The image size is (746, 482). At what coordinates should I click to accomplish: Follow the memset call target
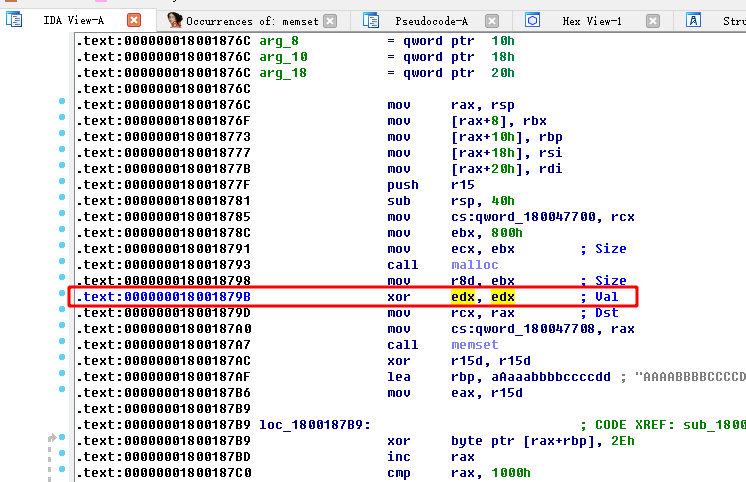pos(474,344)
